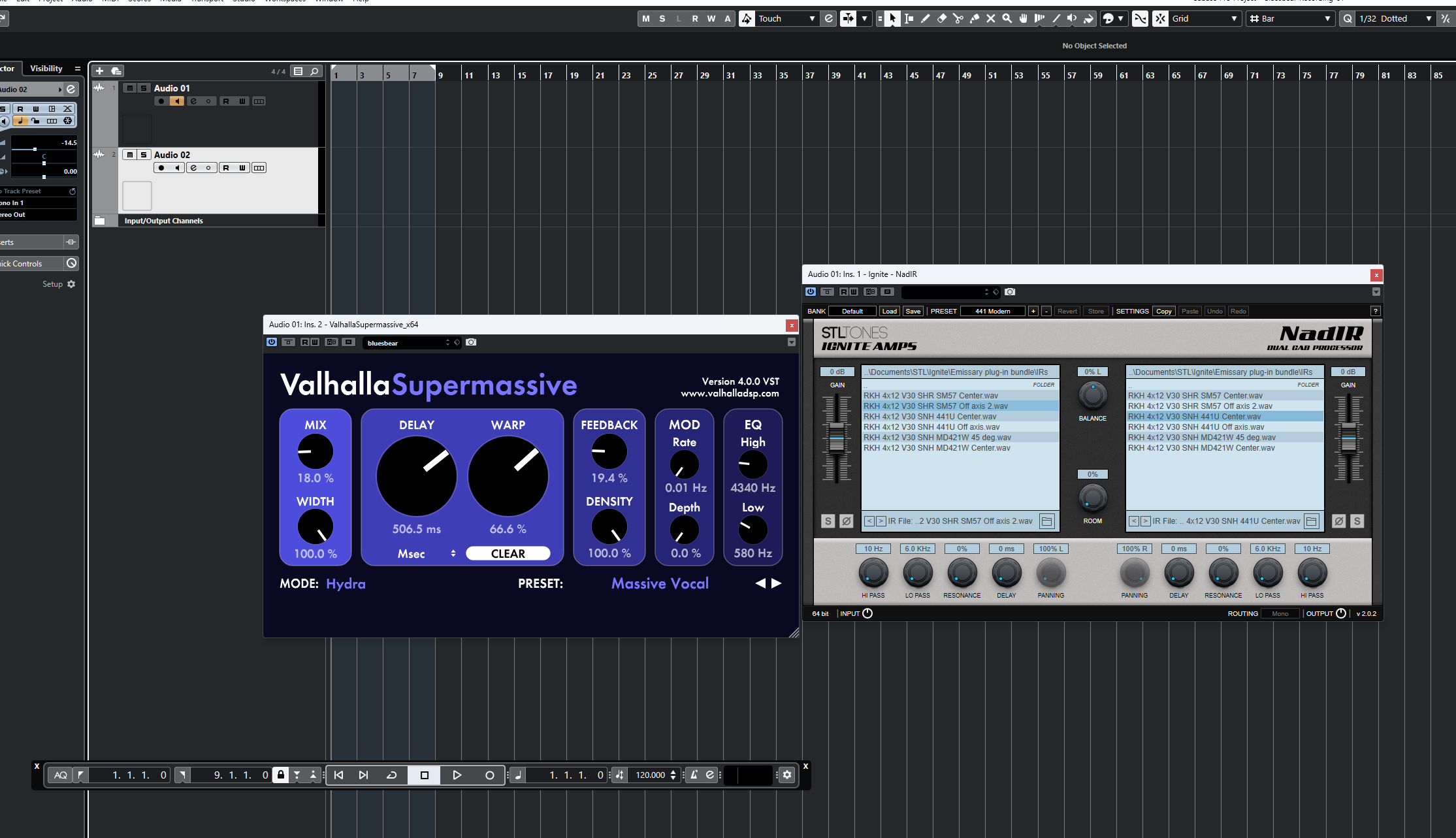Click the Load bank button in NadIR
The width and height of the screenshot is (1456, 838).
[x=889, y=312]
